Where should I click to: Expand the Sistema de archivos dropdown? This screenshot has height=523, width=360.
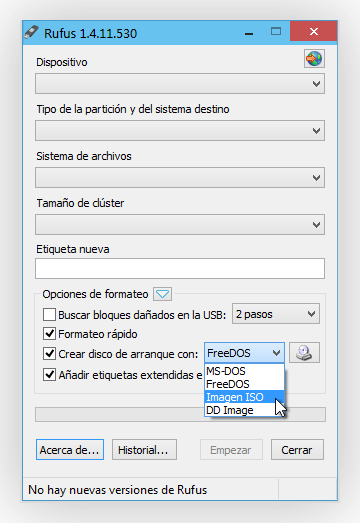(x=180, y=178)
